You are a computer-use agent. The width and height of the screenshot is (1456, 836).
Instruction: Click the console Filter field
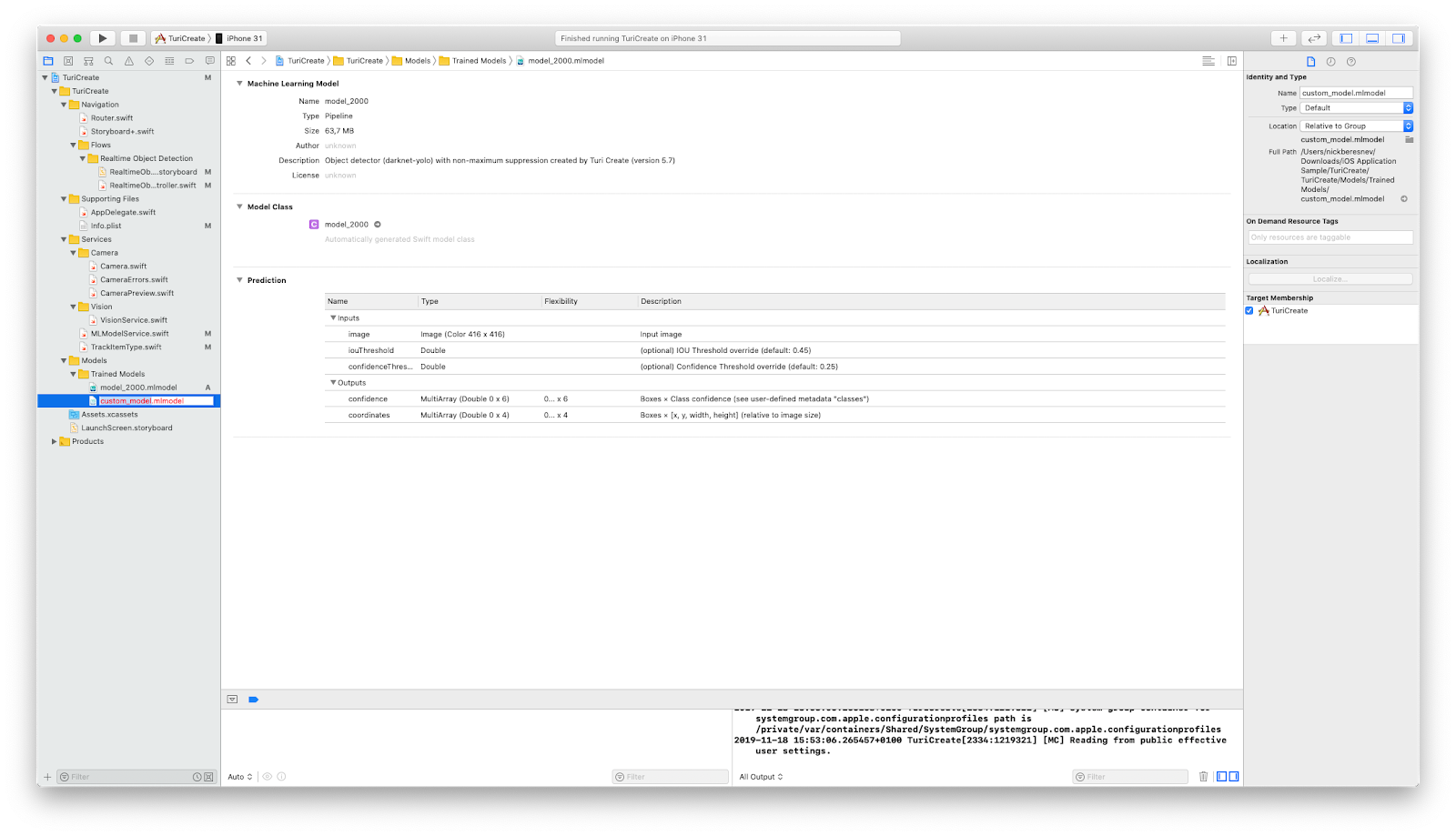point(1130,777)
